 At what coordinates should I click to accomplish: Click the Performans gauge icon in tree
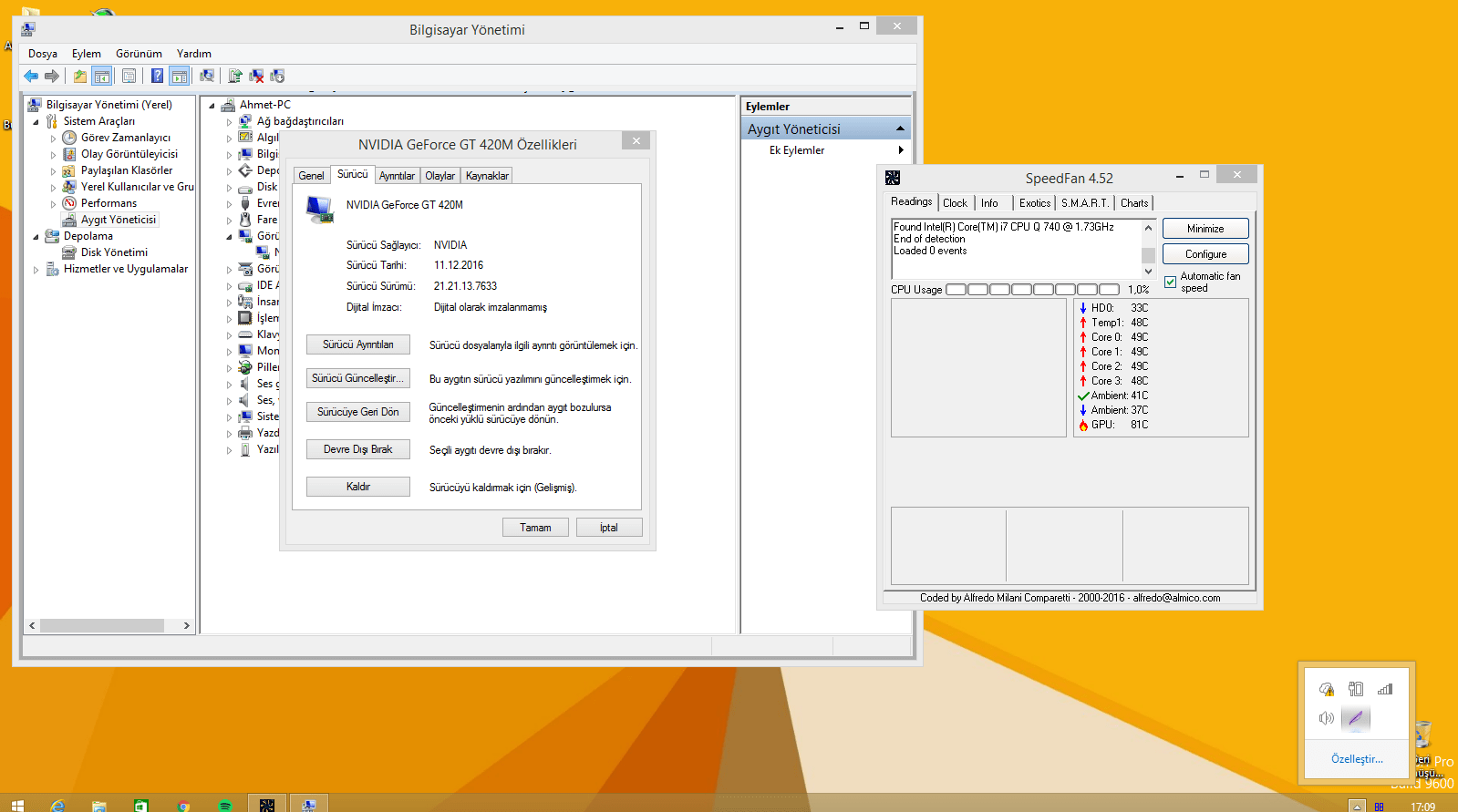pyautogui.click(x=69, y=203)
